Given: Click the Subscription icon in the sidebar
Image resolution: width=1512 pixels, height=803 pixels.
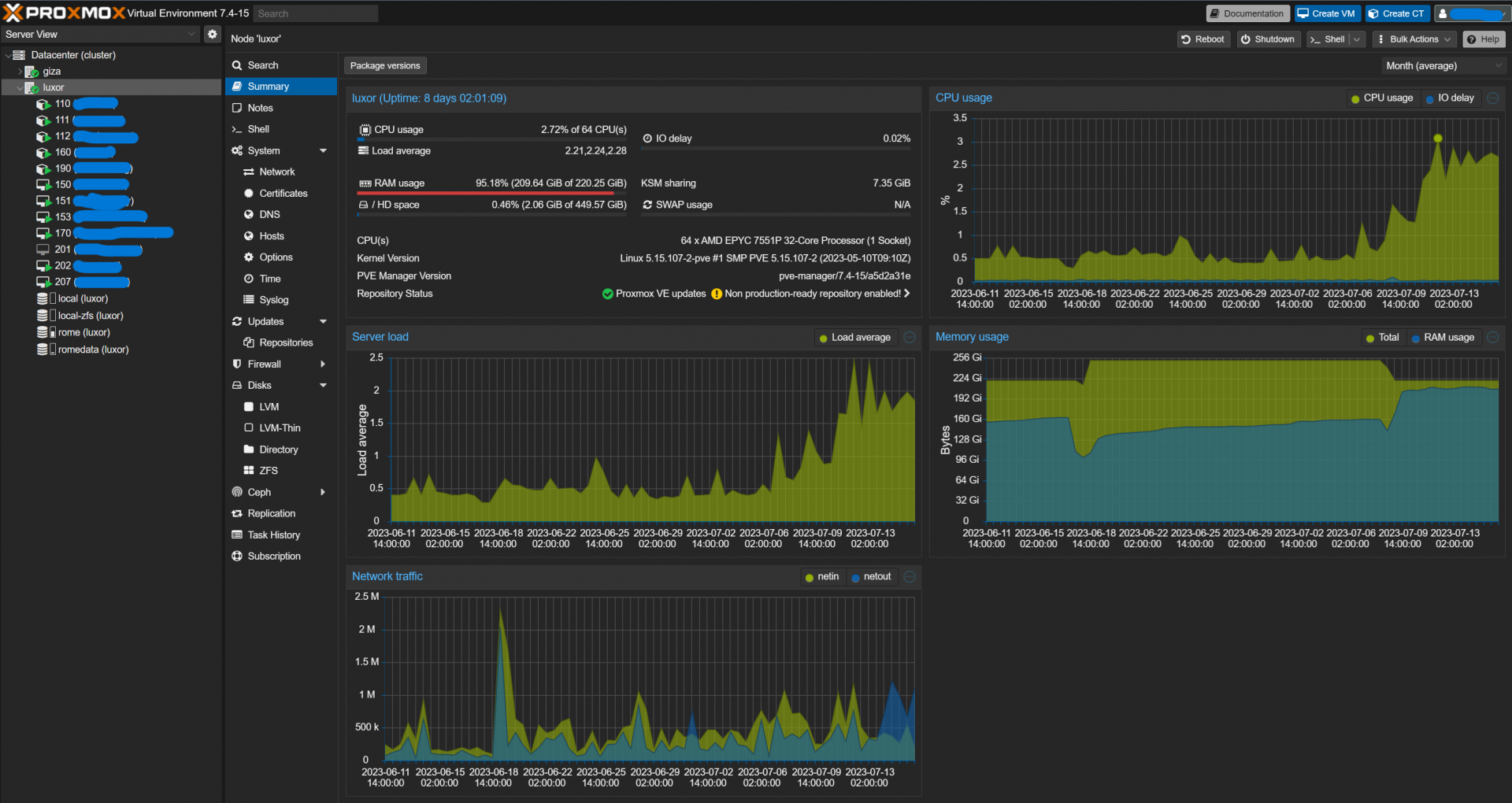Looking at the screenshot, I should 237,556.
